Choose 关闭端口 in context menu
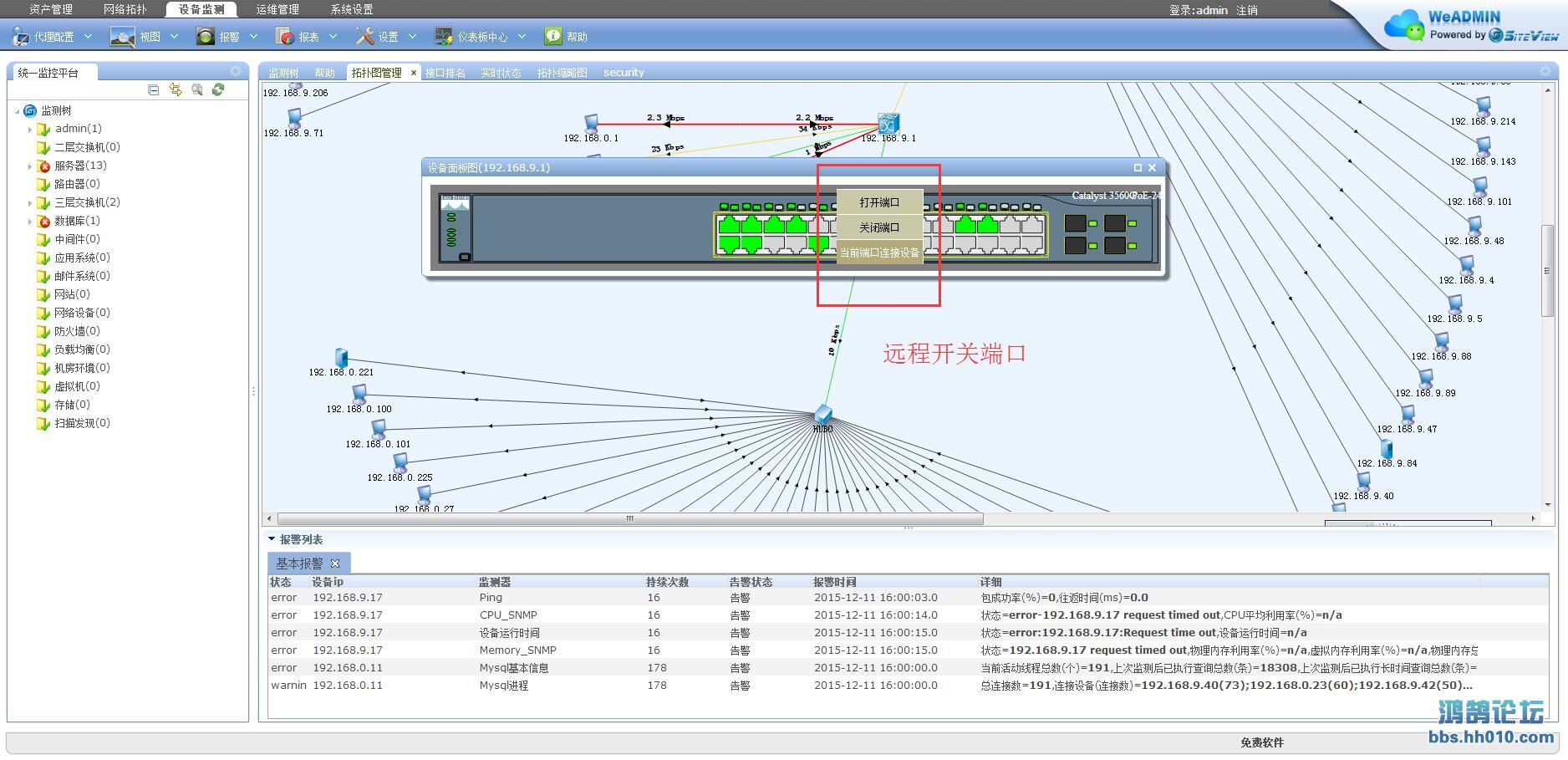 tap(879, 227)
